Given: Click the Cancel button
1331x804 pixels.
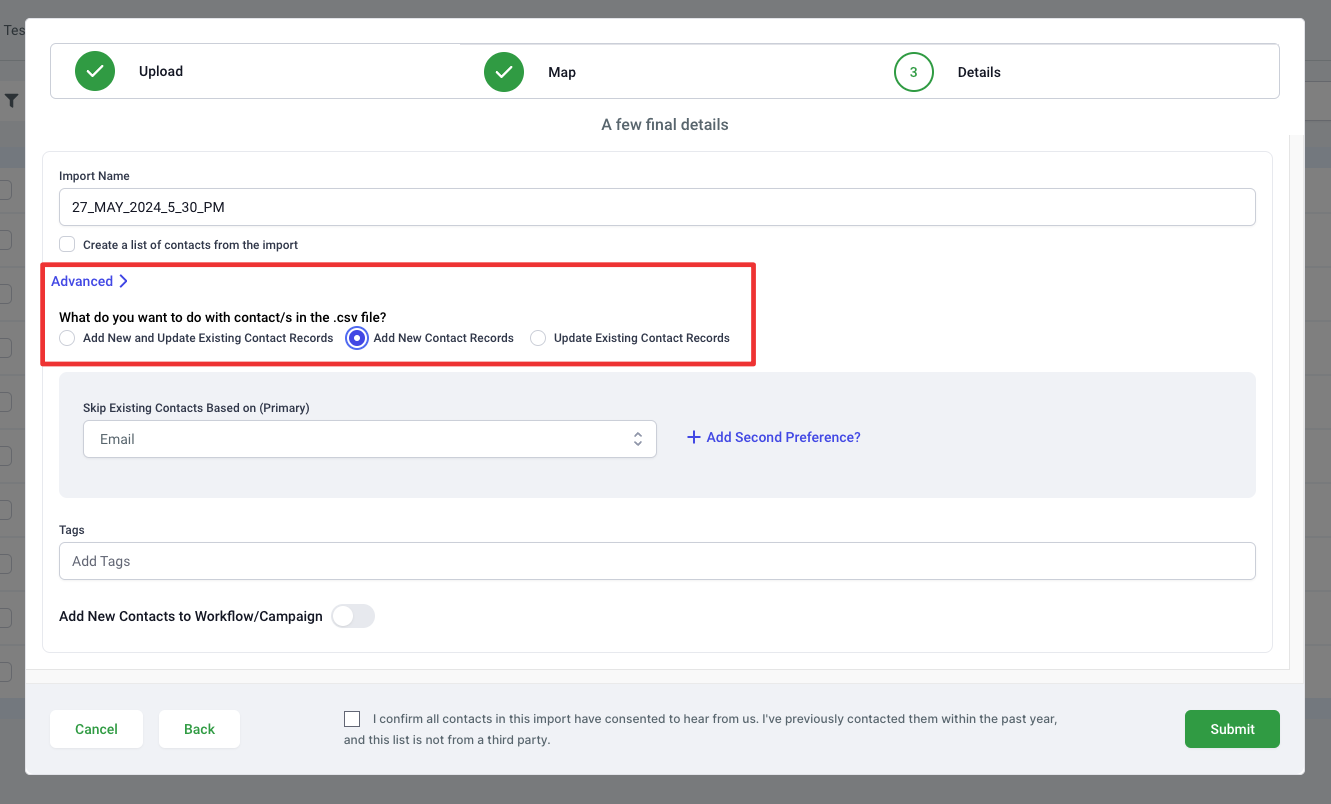Looking at the screenshot, I should tap(96, 729).
